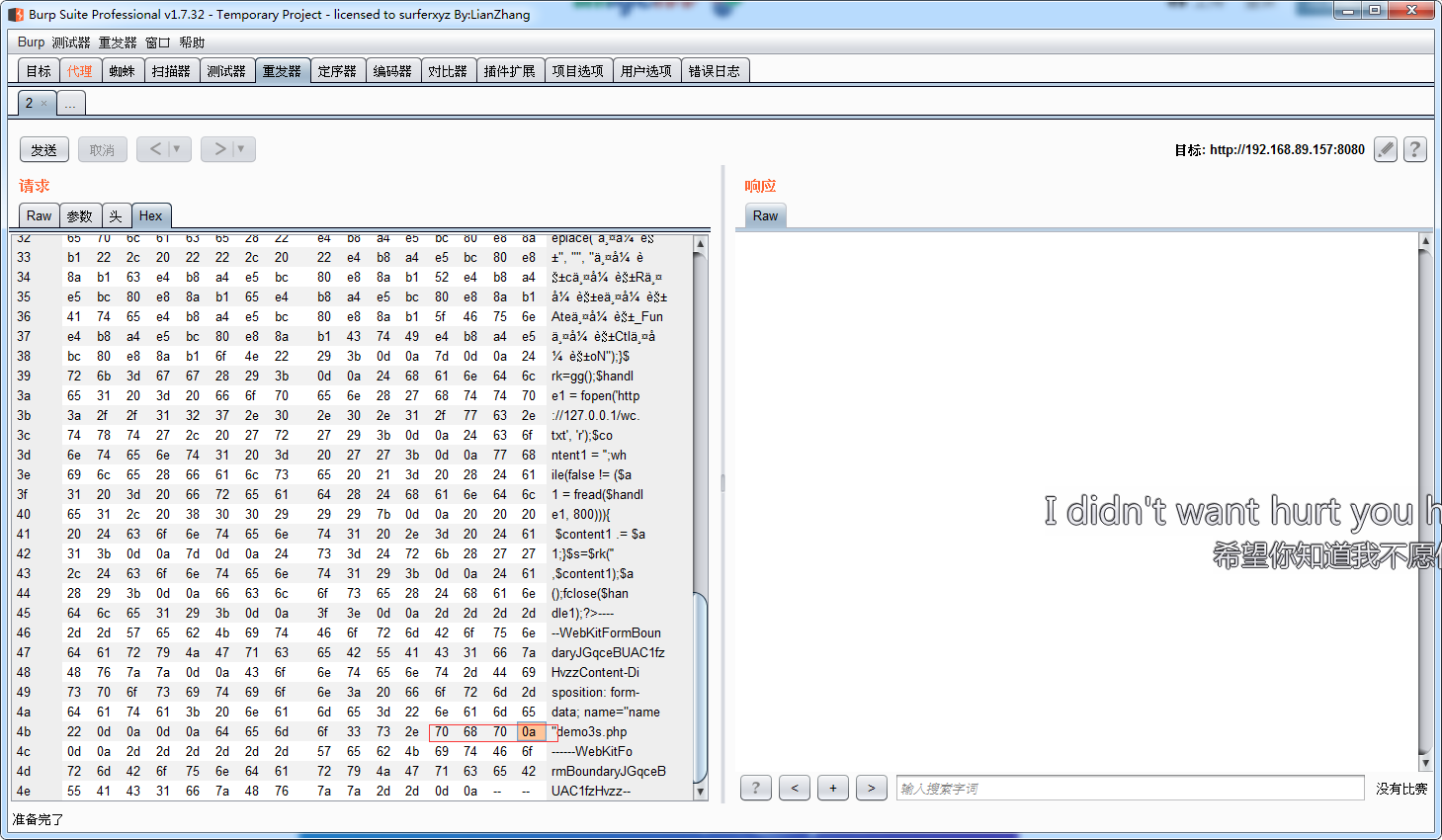Screen dimensions: 1442x840
Task: Open the 项目选项 project options tab
Action: [578, 71]
